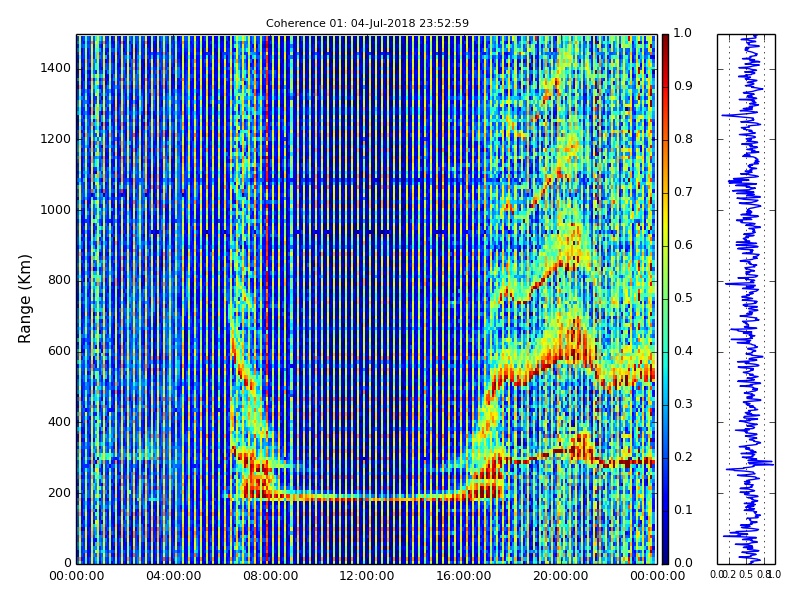Click the 1000 range tick label
The width and height of the screenshot is (800, 600).
pyautogui.click(x=55, y=210)
